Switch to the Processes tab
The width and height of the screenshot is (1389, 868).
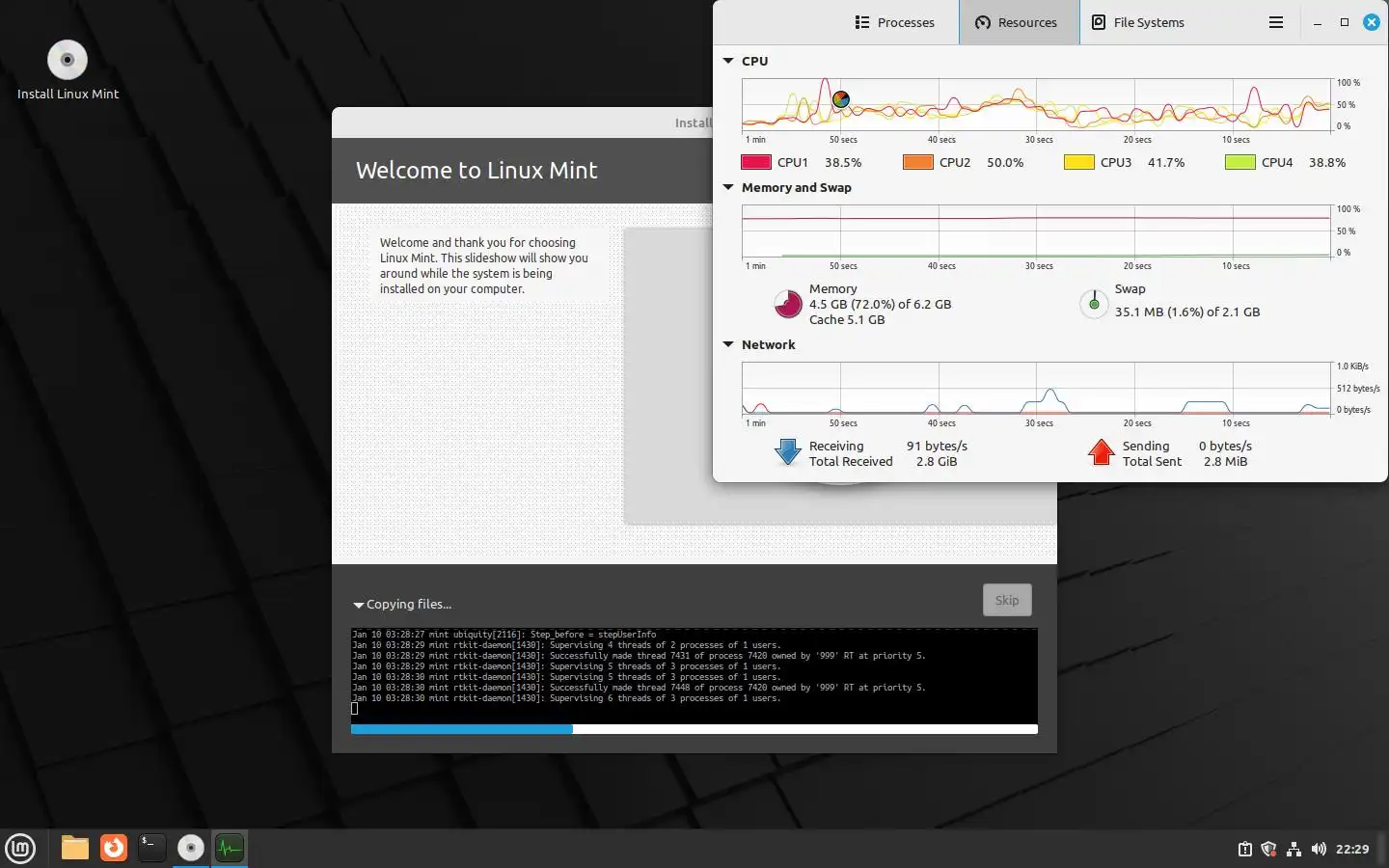click(894, 22)
